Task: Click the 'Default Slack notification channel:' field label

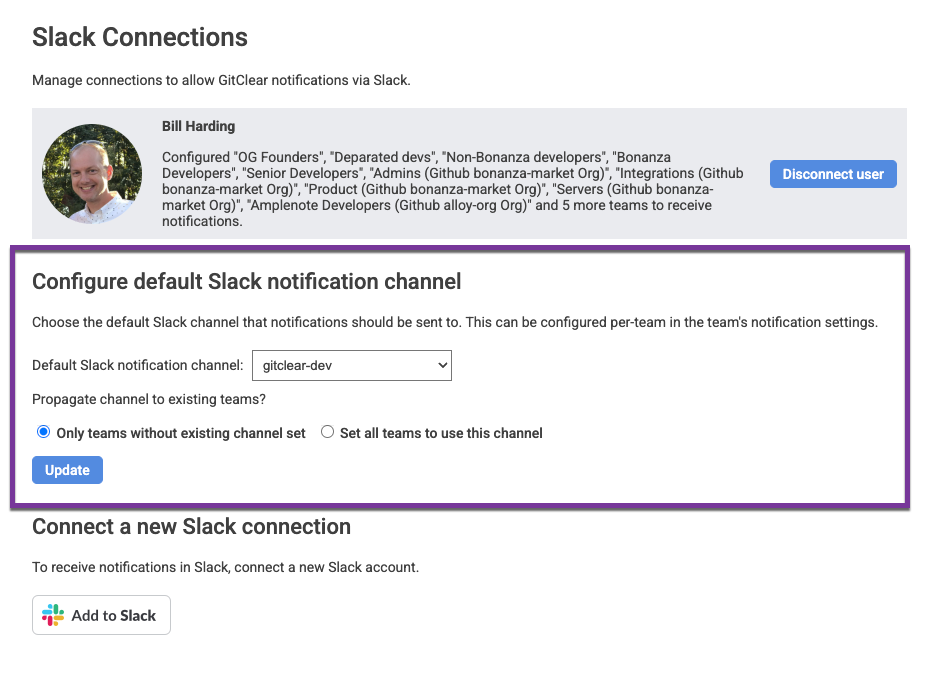Action: tap(137, 366)
